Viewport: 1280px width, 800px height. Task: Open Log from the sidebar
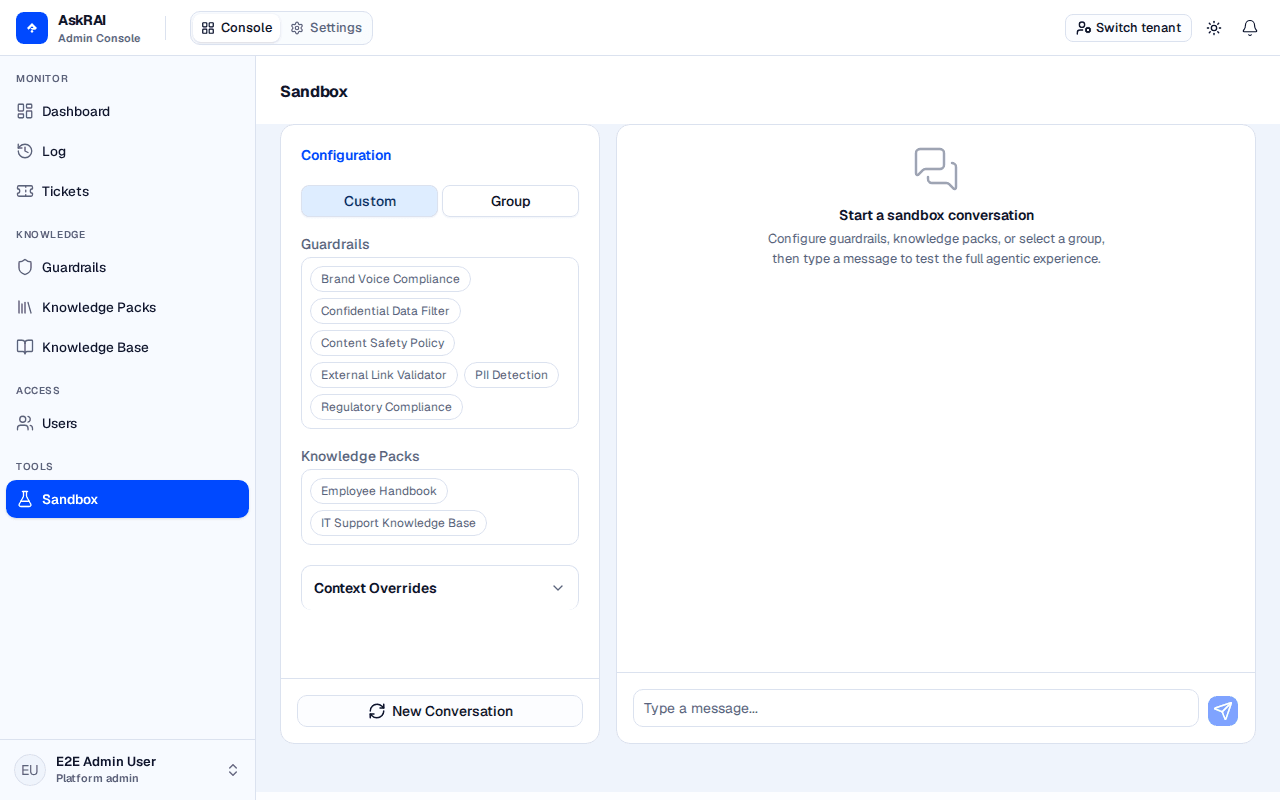pos(127,151)
